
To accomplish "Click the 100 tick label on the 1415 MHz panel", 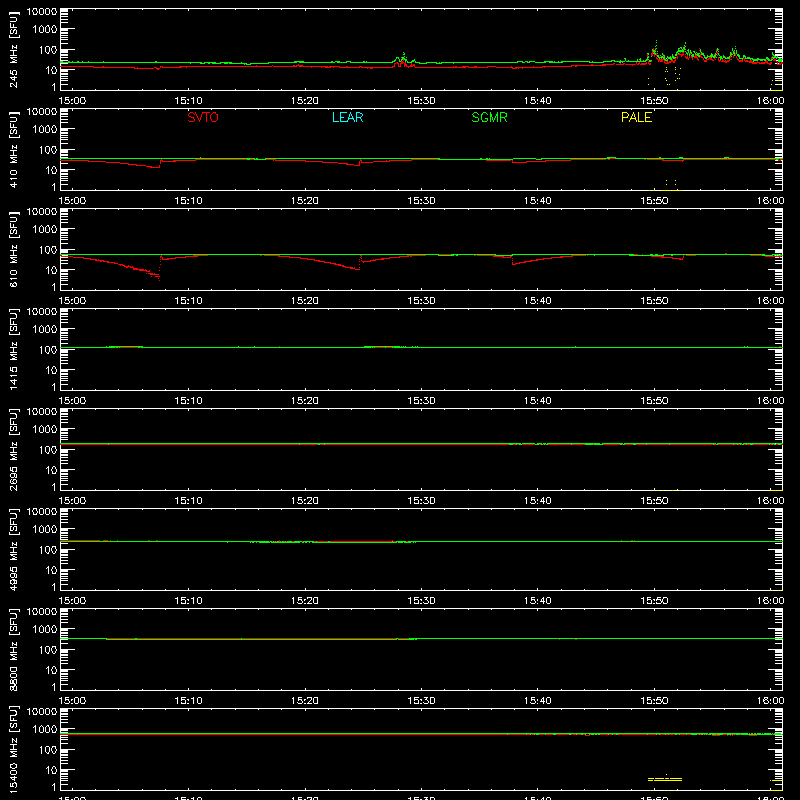I will (x=48, y=350).
